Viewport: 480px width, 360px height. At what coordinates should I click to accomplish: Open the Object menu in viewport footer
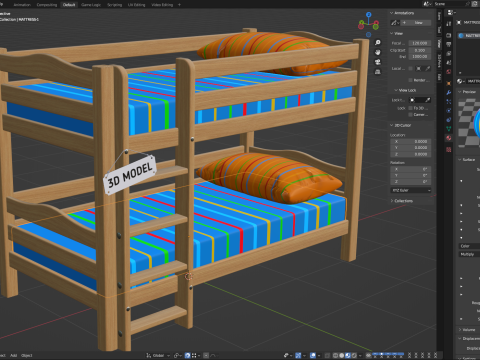[x=27, y=355]
